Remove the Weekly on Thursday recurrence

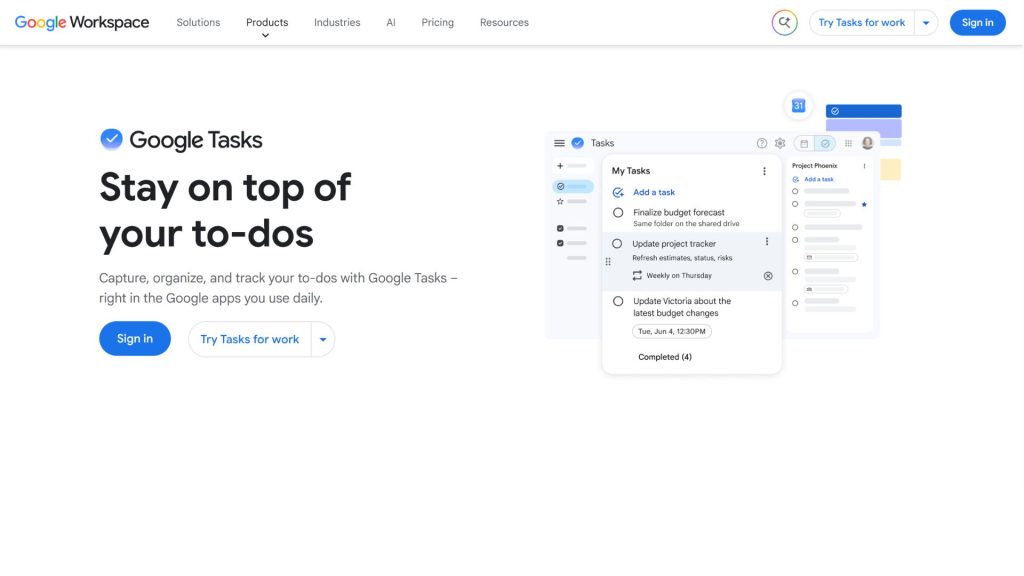coord(768,276)
